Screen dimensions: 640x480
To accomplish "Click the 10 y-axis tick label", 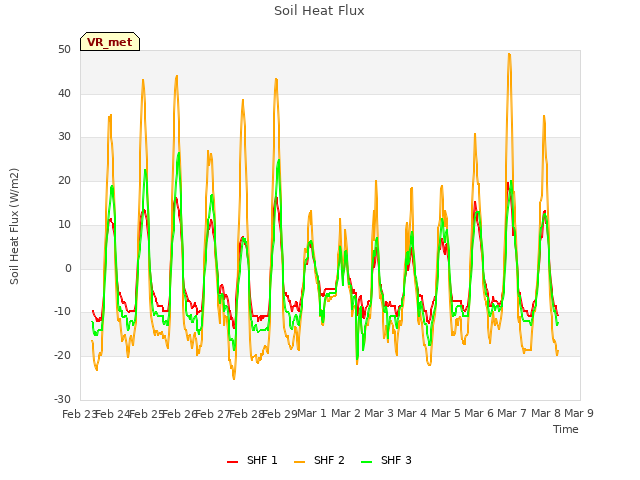I will coord(64,224).
